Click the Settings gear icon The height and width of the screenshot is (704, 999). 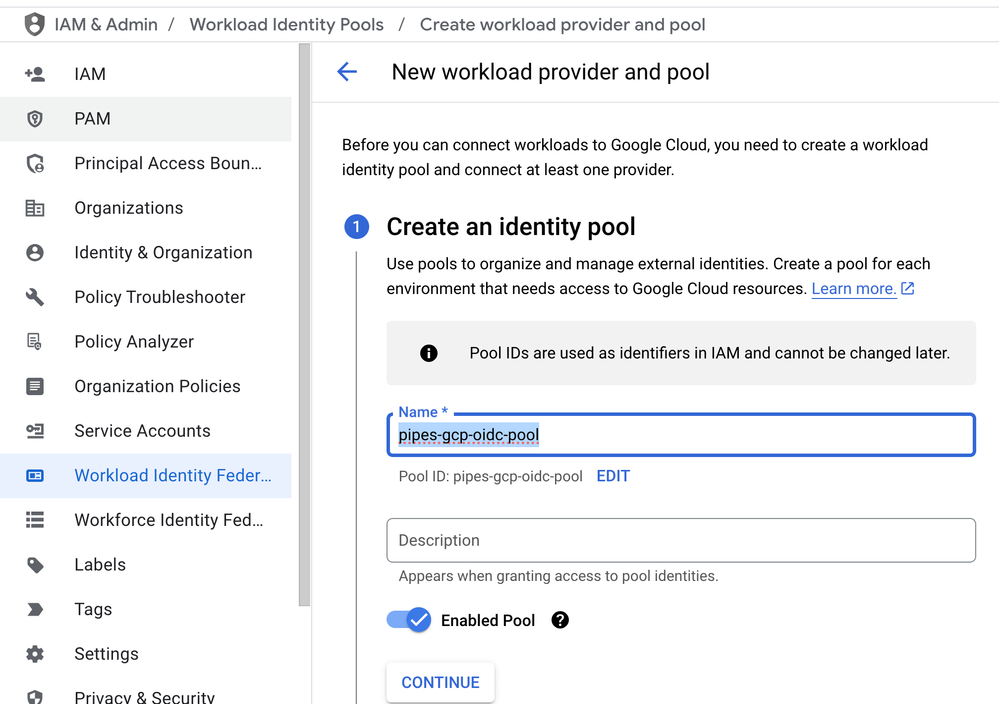pos(34,654)
